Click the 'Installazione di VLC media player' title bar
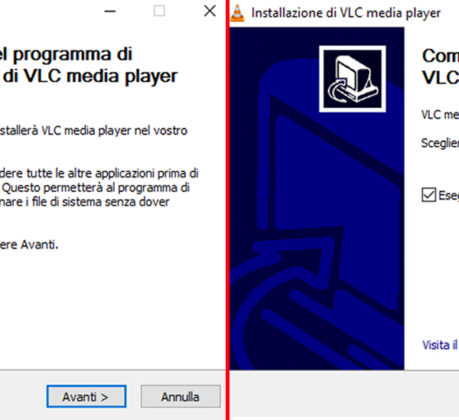The height and width of the screenshot is (420, 459). [346, 13]
